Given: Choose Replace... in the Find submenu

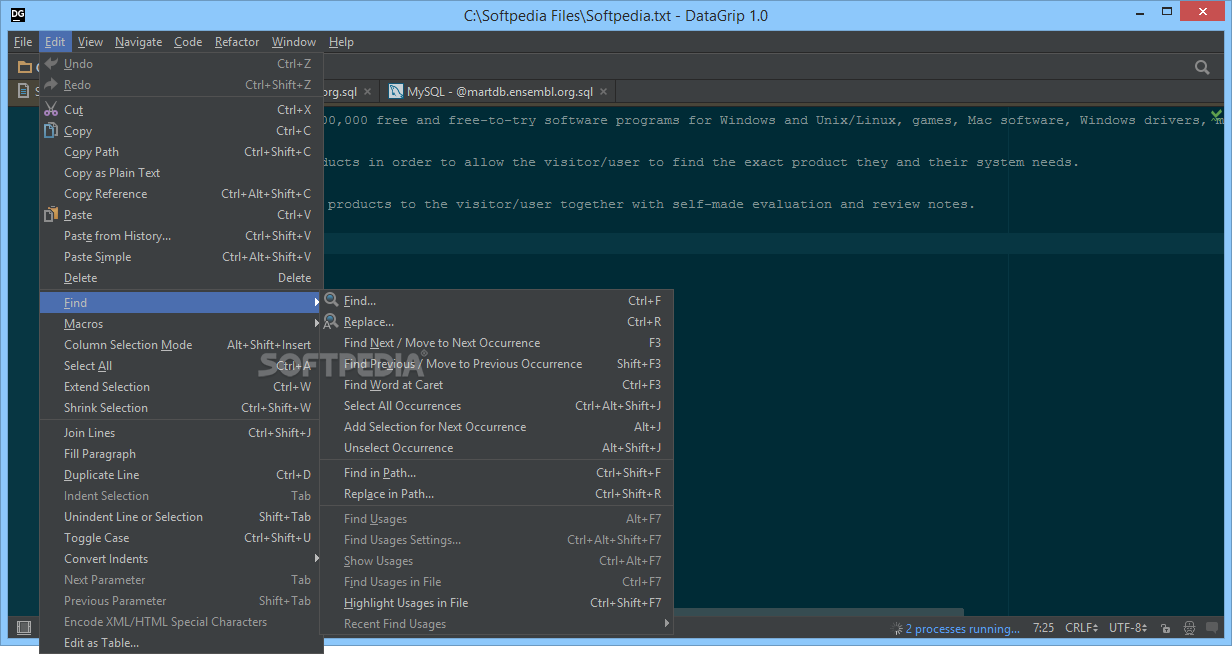Looking at the screenshot, I should (x=497, y=321).
